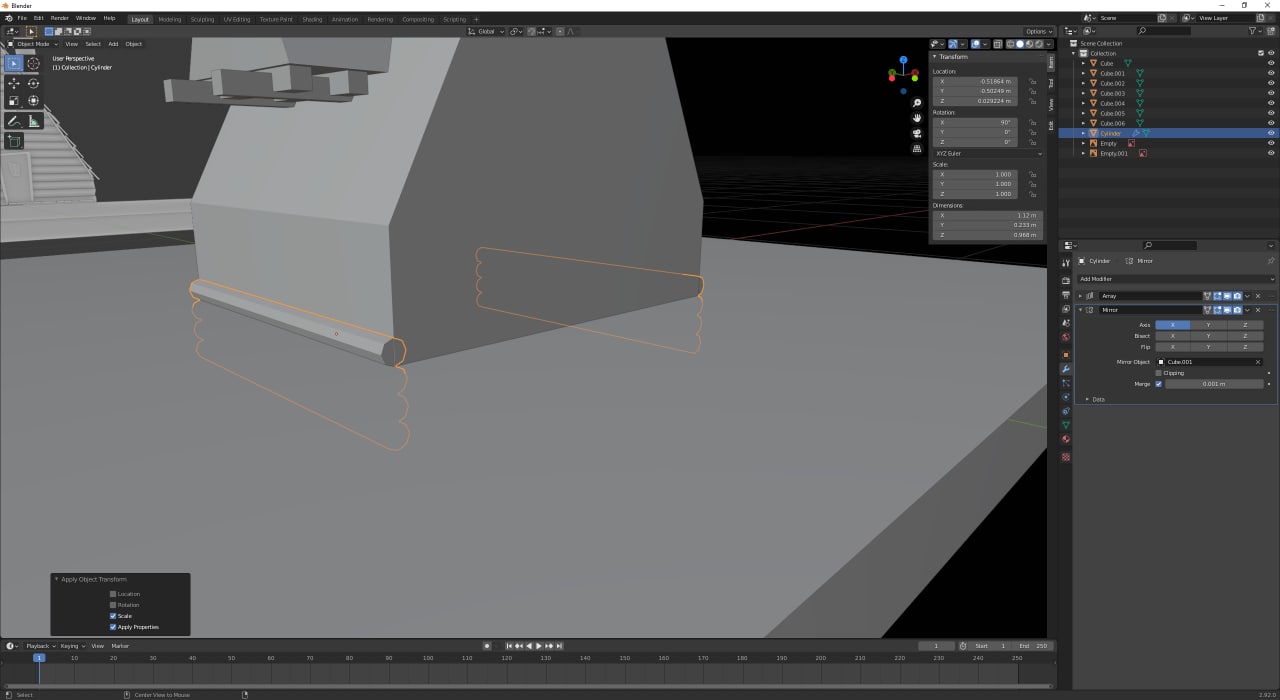Screen dimensions: 1280x700
Task: Enable Location in Apply Object Transform
Action: [x=113, y=594]
